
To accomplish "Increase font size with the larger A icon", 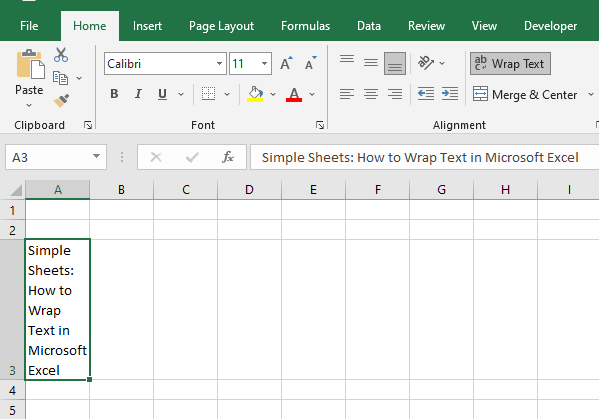I will coord(286,63).
